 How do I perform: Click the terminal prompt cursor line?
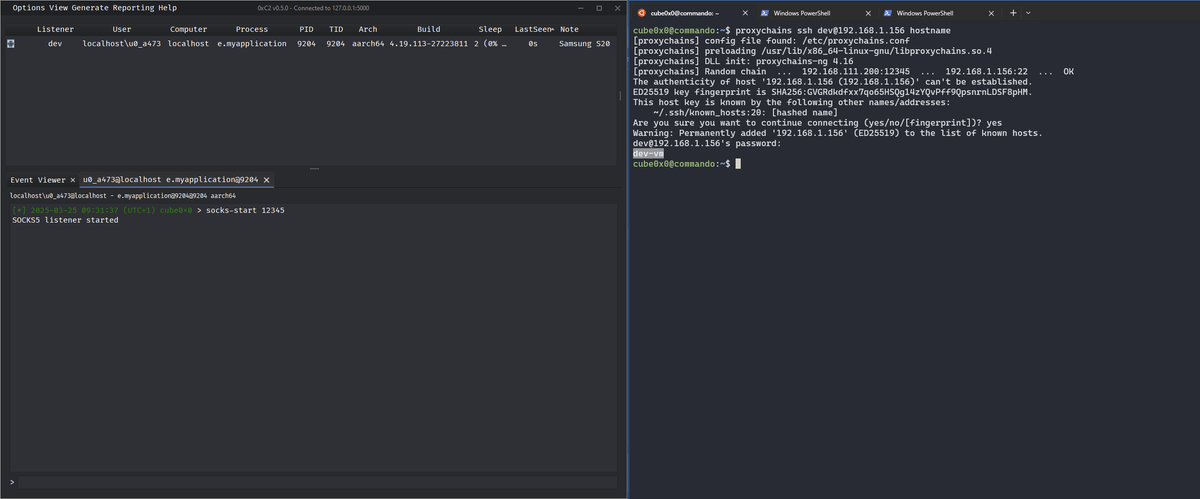point(687,163)
